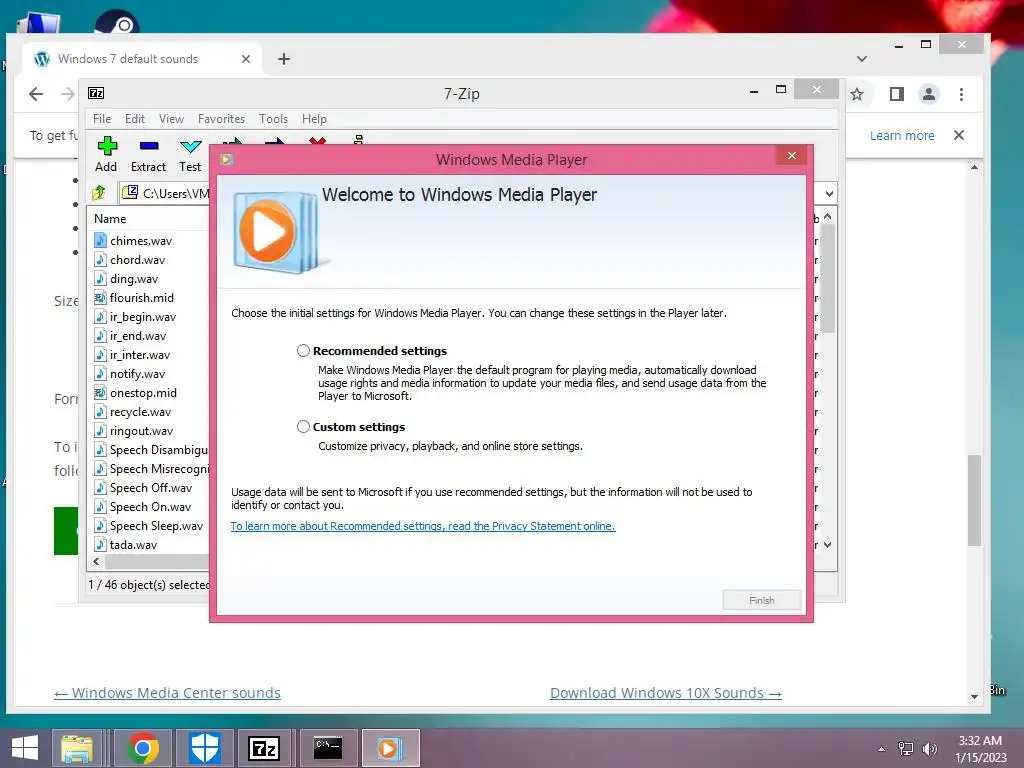
Task: Click the Test toolbar icon in 7-Zip
Action: [190, 155]
